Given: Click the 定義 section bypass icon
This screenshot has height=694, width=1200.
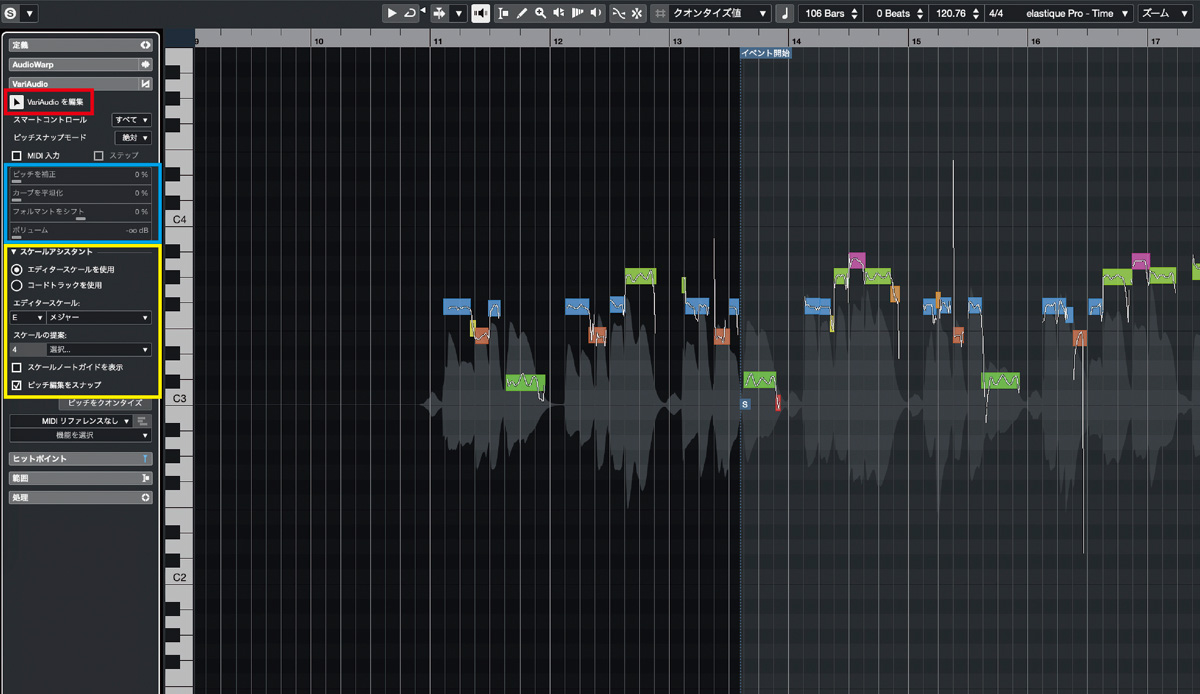Looking at the screenshot, I should click(x=146, y=45).
